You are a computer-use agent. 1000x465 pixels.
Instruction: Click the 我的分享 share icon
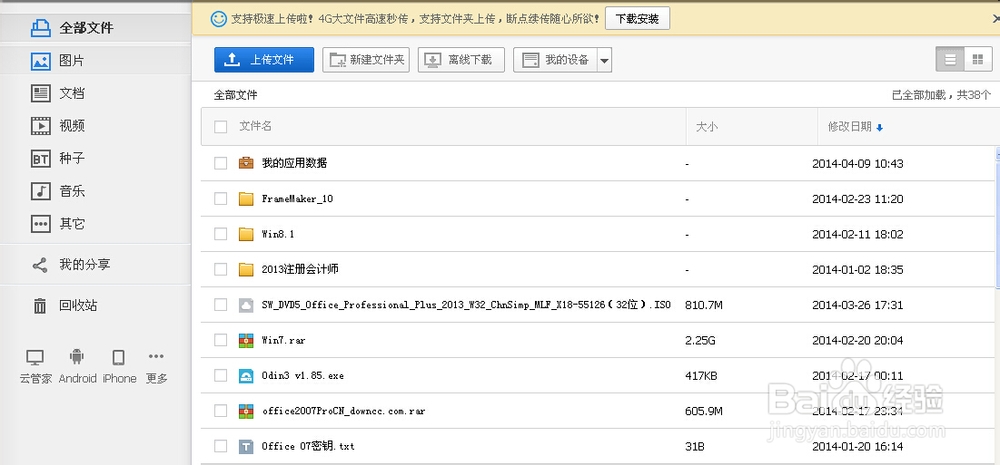pos(40,265)
